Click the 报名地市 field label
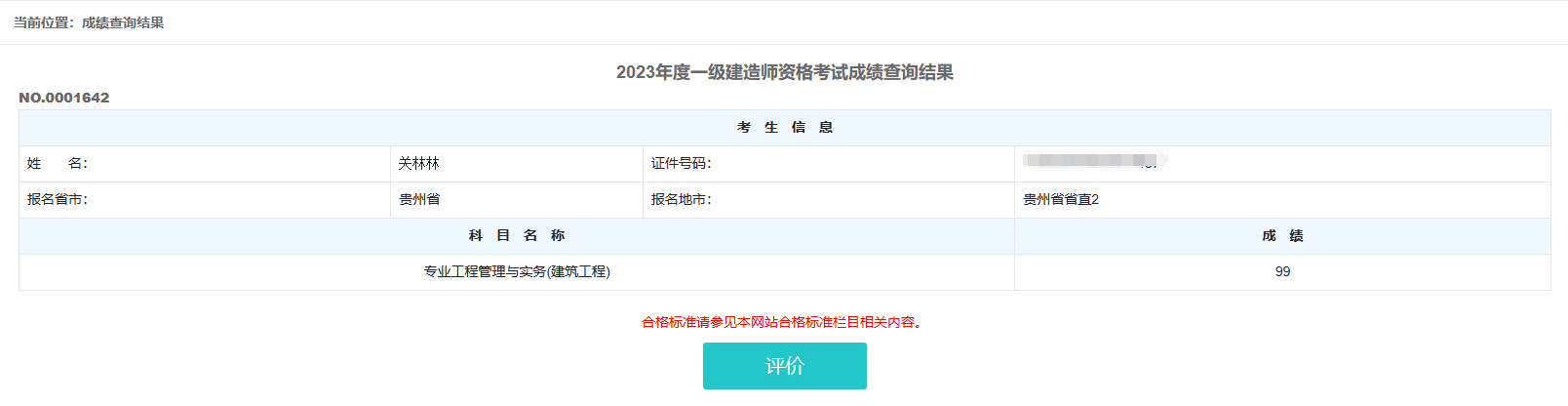The width and height of the screenshot is (1568, 406). (x=682, y=200)
